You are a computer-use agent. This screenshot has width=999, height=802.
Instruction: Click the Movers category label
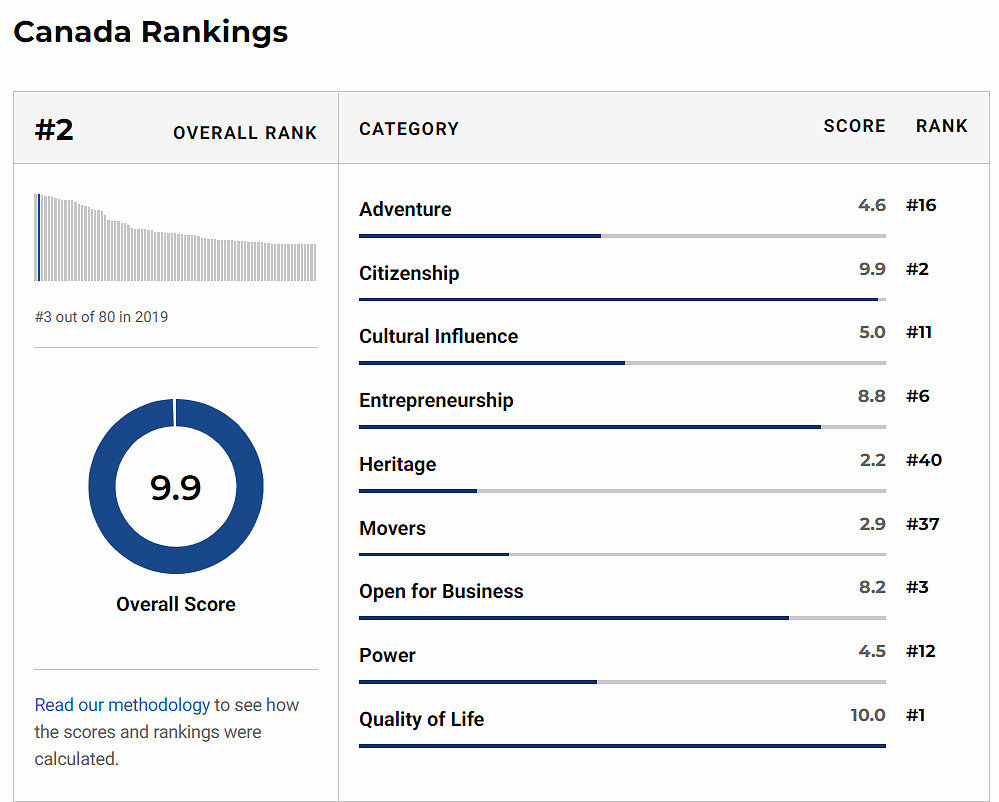(x=392, y=528)
